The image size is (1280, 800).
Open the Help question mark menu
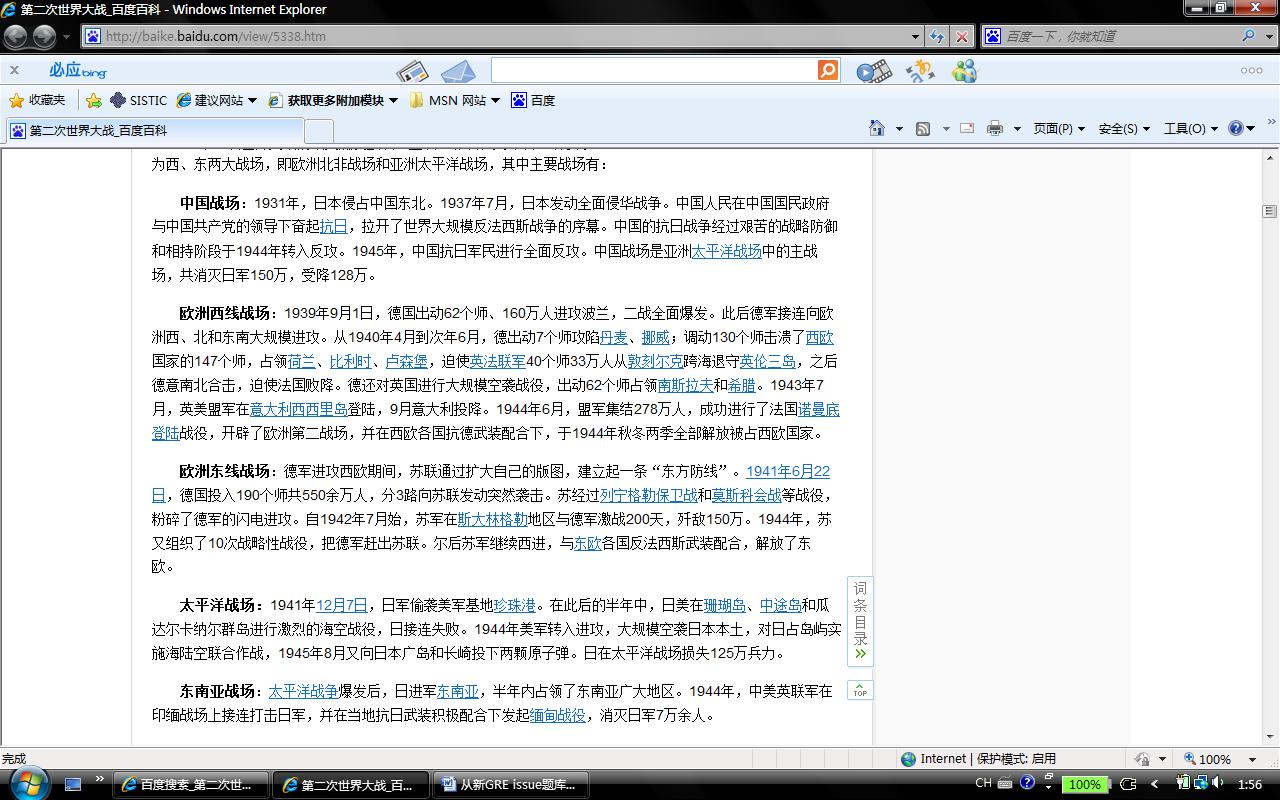pyautogui.click(x=1241, y=128)
